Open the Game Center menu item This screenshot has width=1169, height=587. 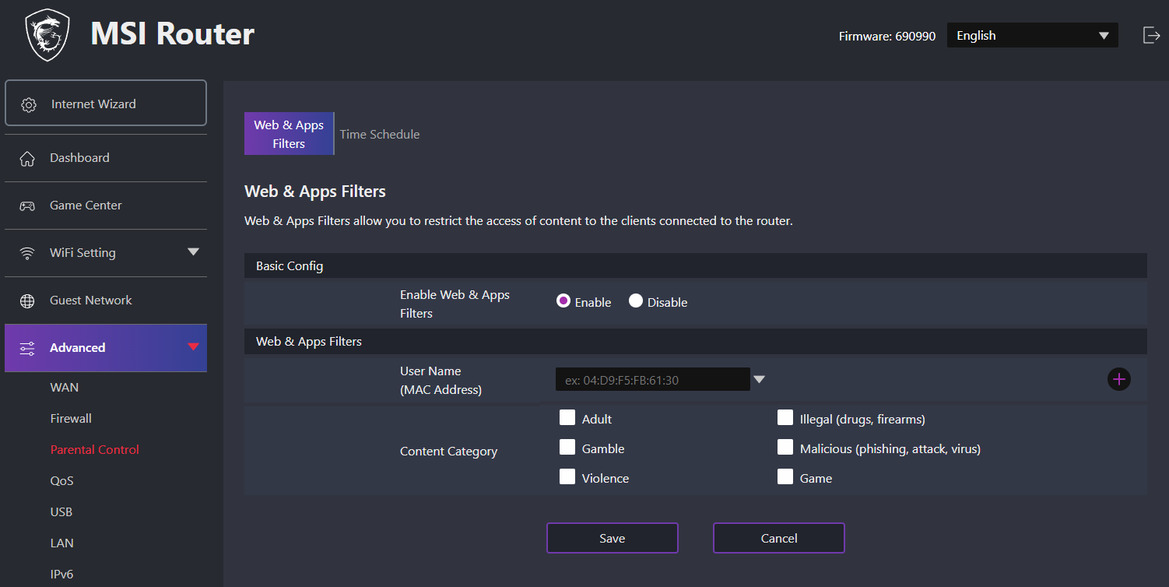[106, 206]
